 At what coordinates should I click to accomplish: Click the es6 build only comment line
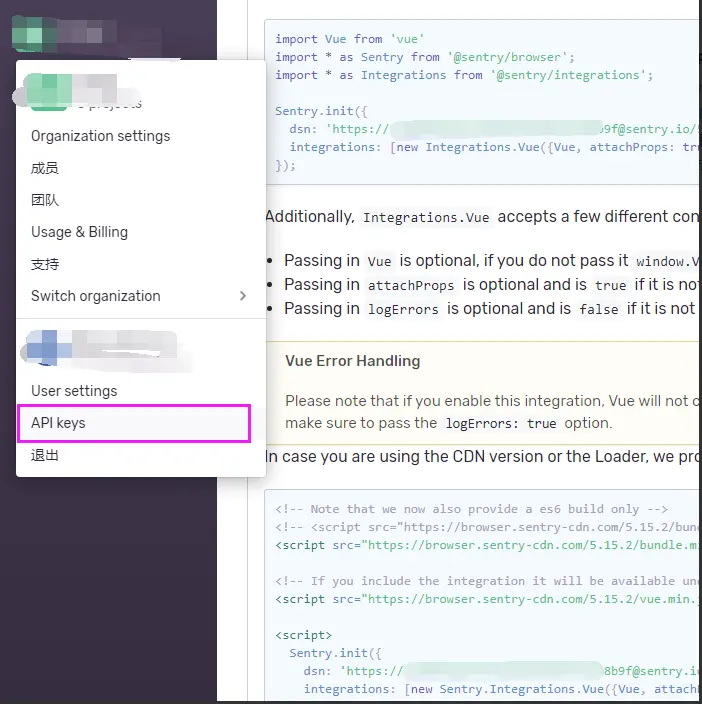471,509
